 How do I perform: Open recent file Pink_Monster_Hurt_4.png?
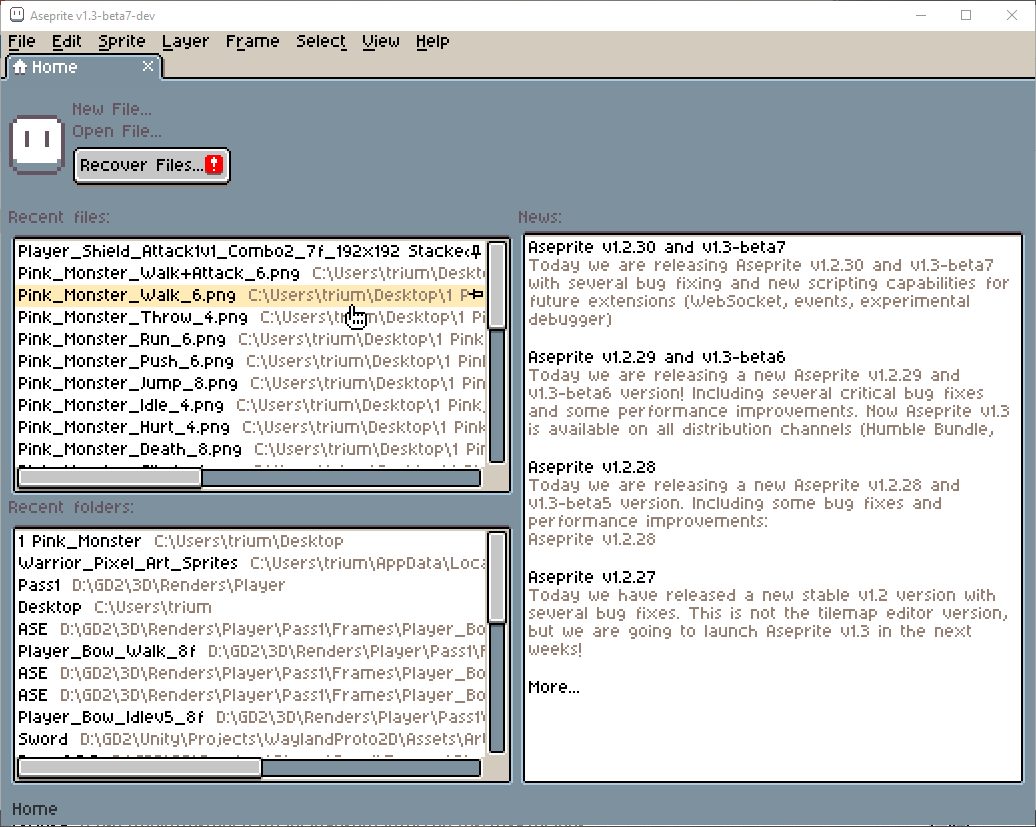point(250,427)
